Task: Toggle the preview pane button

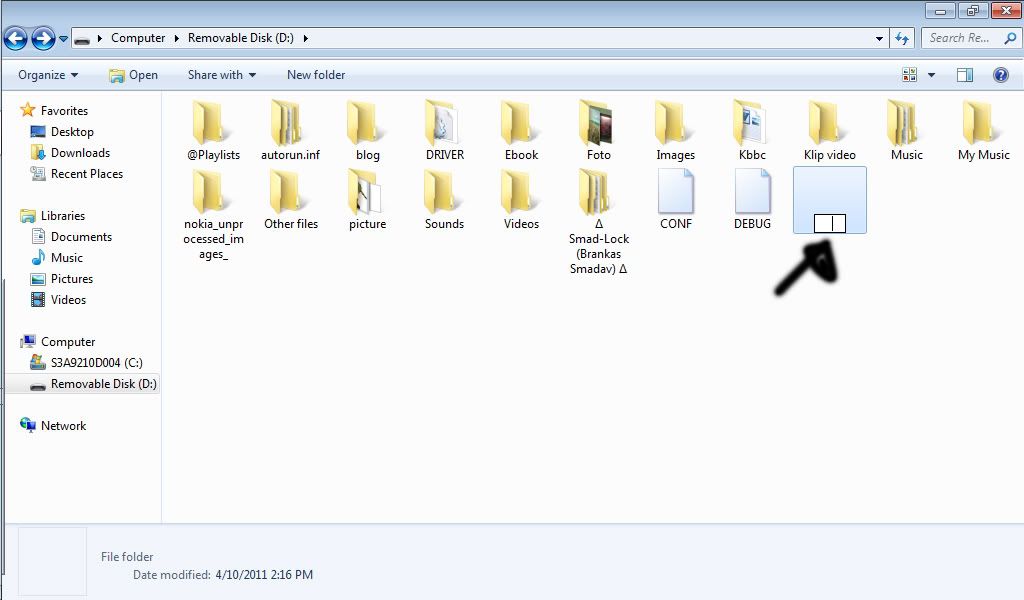Action: coord(965,75)
